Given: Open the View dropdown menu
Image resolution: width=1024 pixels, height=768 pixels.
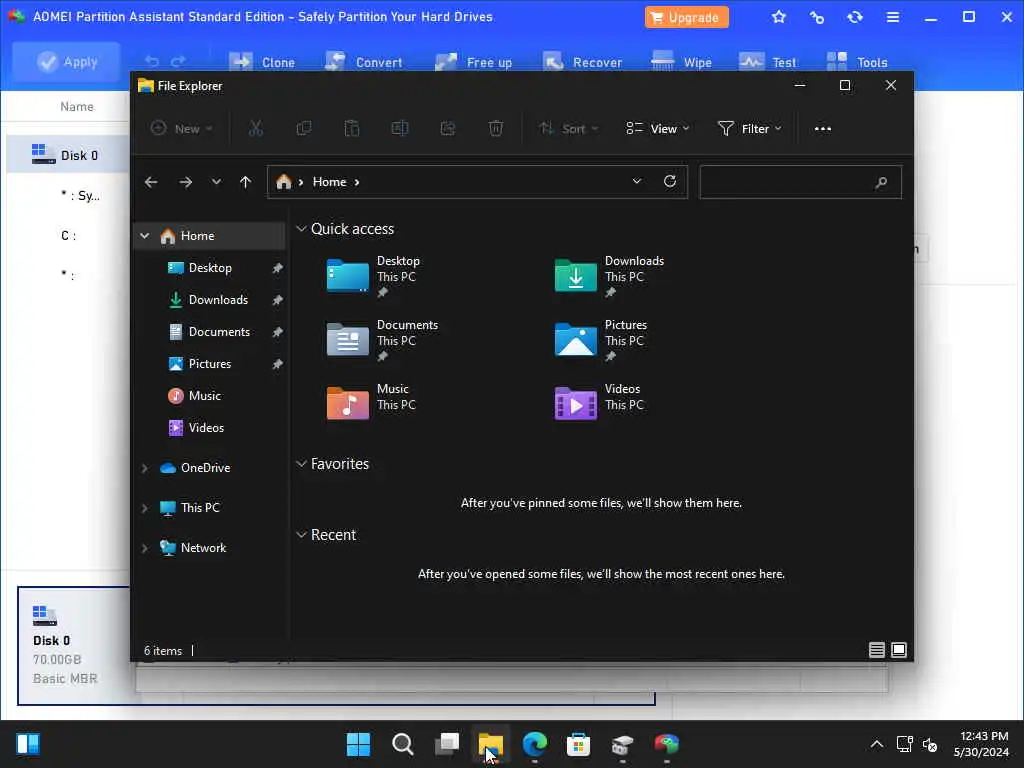Looking at the screenshot, I should (x=658, y=129).
